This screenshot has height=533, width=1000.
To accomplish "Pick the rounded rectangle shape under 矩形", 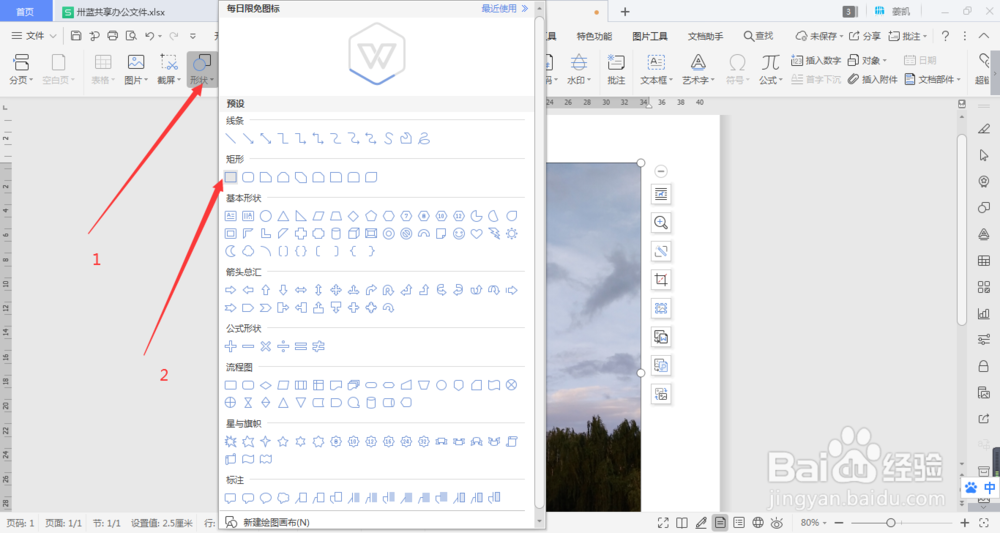I will (x=248, y=177).
